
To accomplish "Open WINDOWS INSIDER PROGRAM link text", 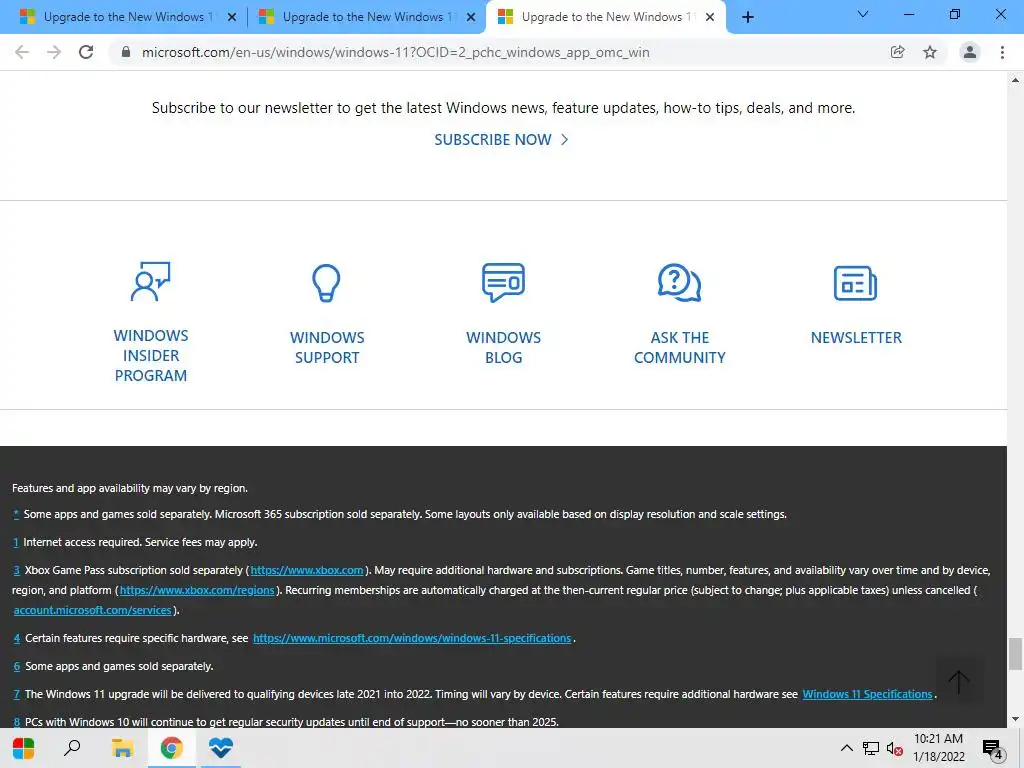I will tap(151, 355).
